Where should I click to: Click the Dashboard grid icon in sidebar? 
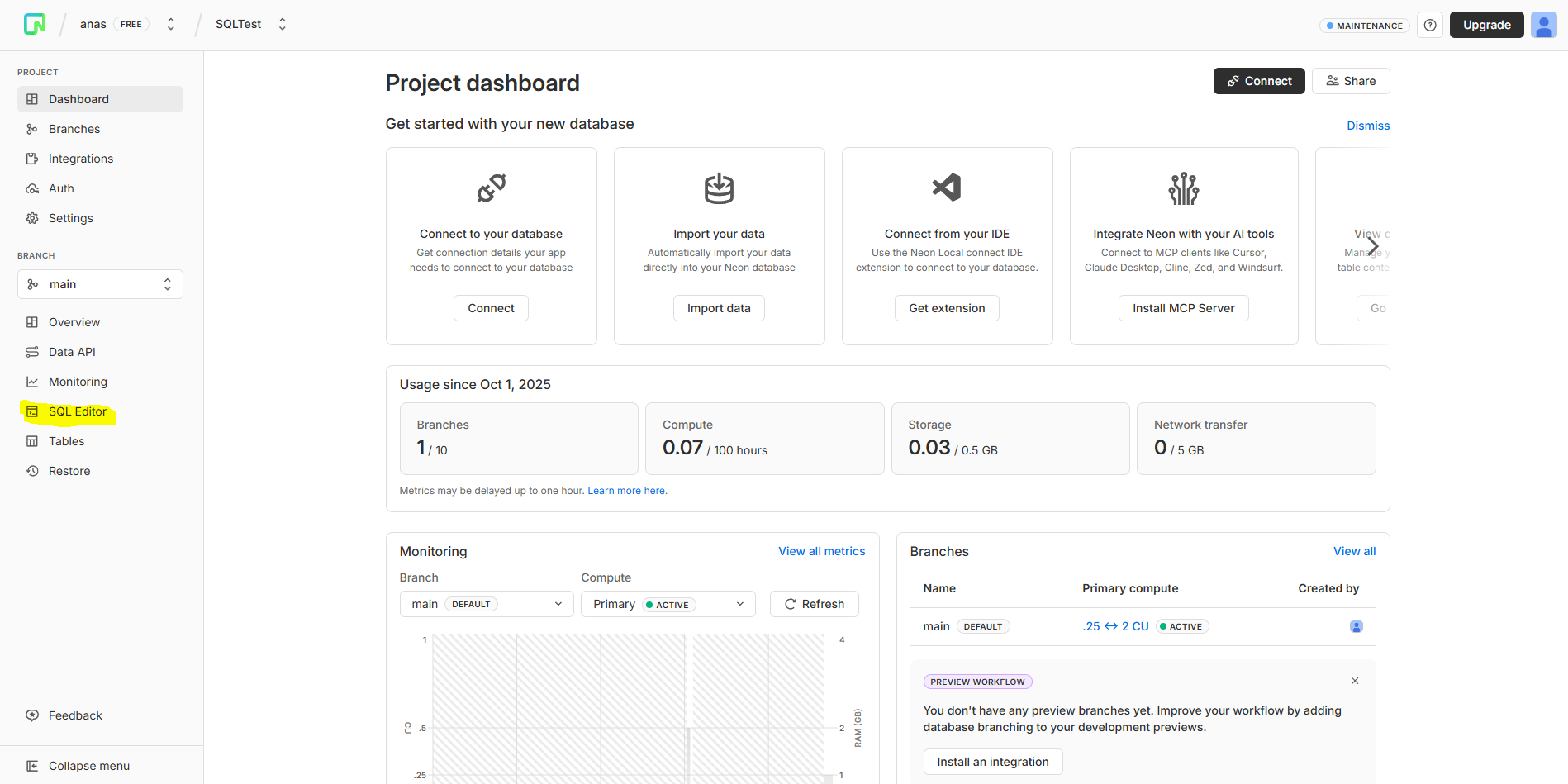click(32, 99)
